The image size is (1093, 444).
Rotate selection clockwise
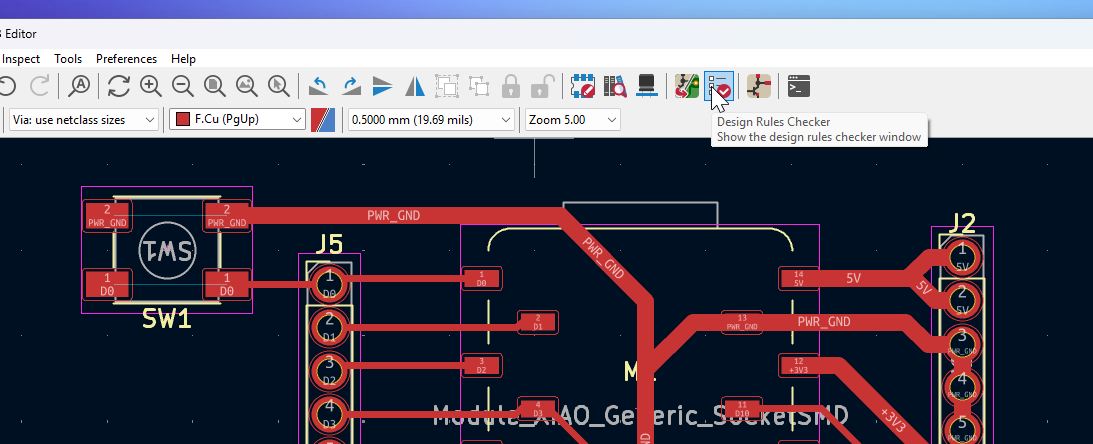351,86
